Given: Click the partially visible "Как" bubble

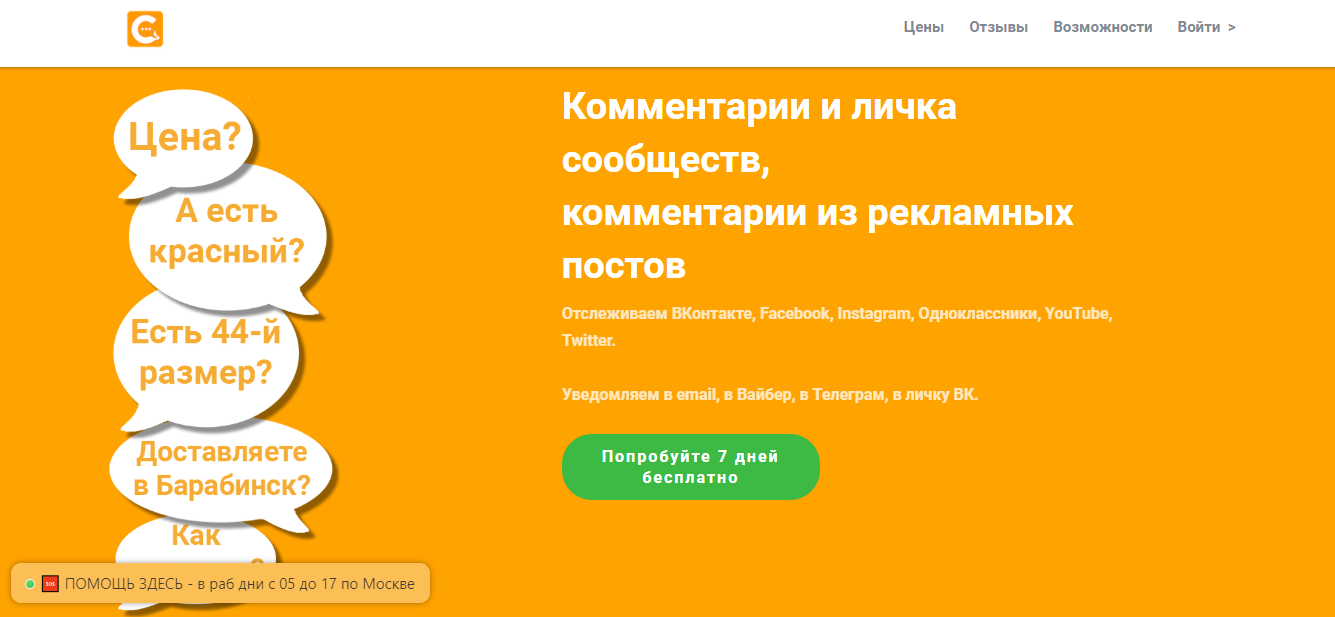Looking at the screenshot, I should click(x=197, y=538).
